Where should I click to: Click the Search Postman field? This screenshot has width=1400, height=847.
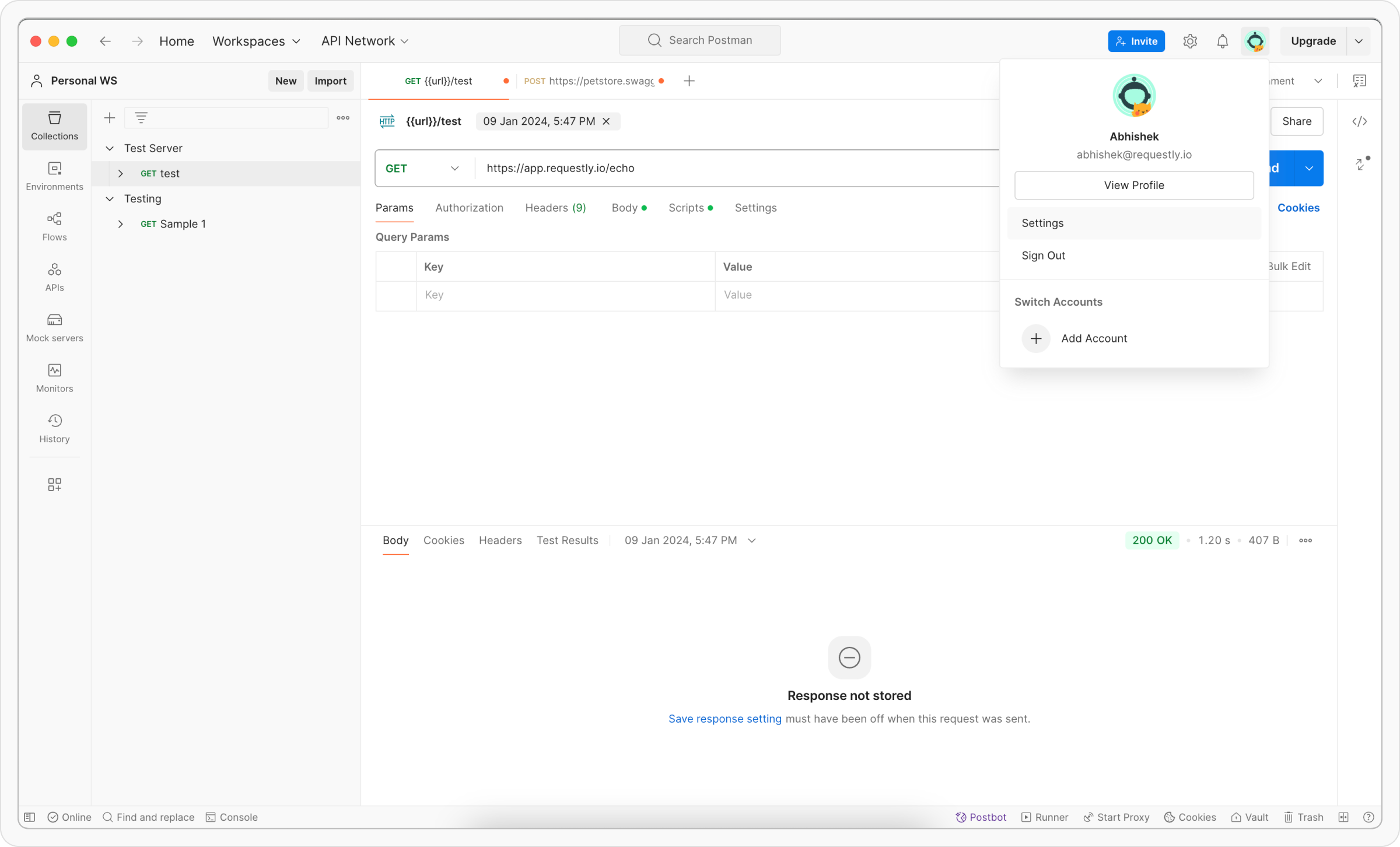pyautogui.click(x=699, y=40)
